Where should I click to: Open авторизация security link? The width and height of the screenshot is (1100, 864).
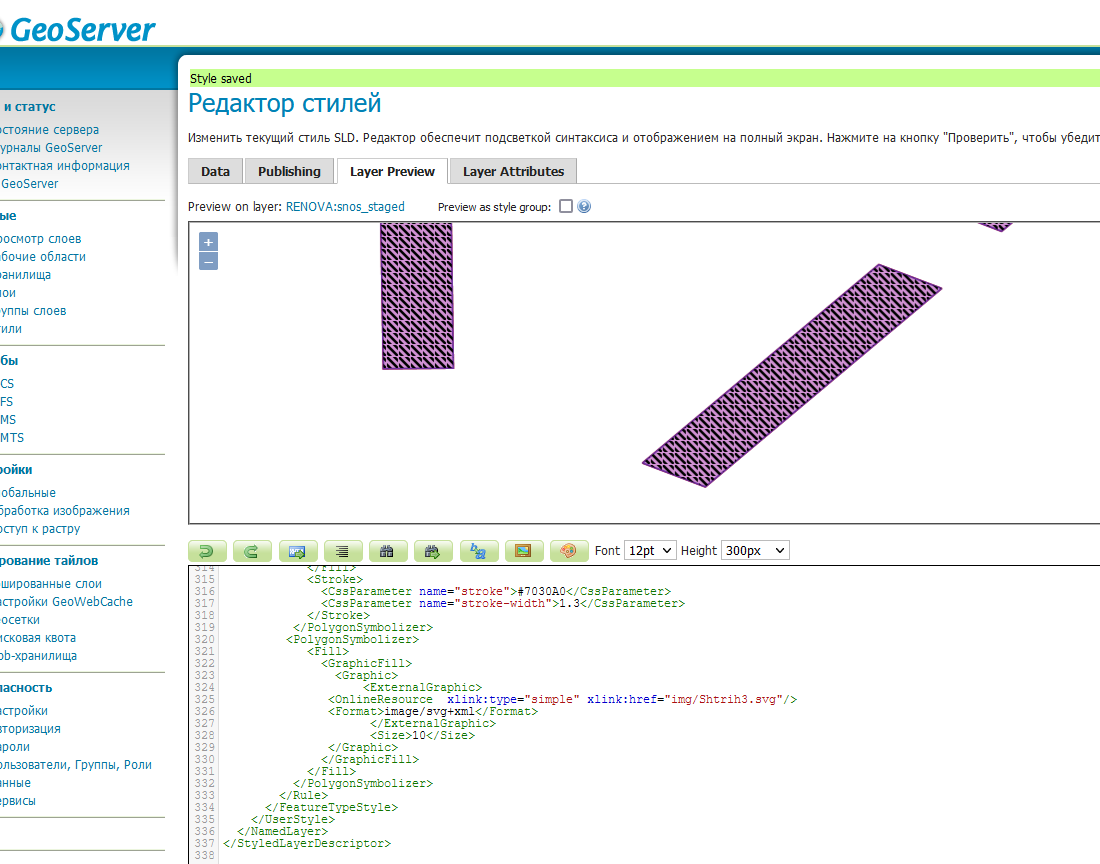coord(30,729)
